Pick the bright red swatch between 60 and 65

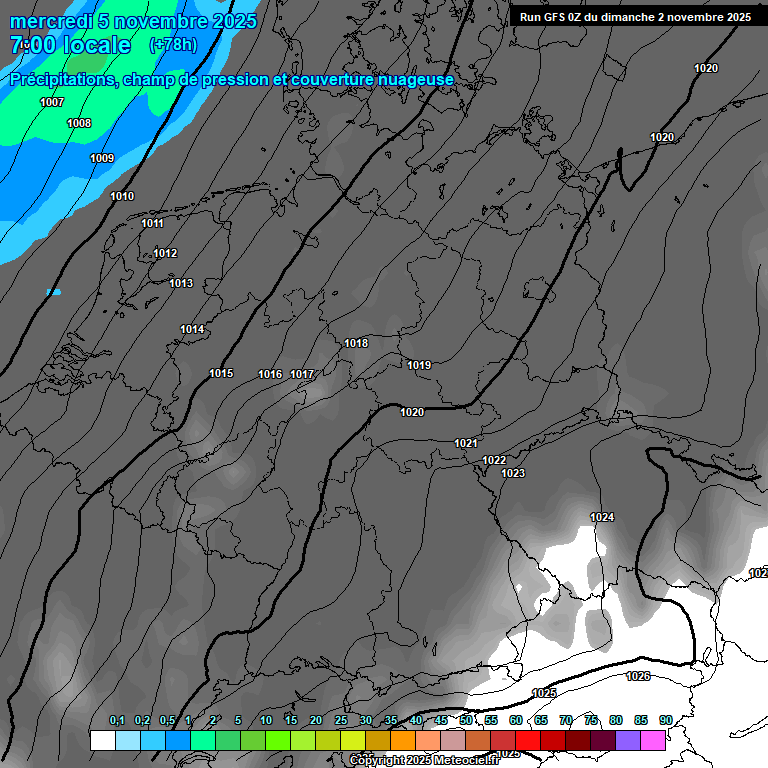528,740
